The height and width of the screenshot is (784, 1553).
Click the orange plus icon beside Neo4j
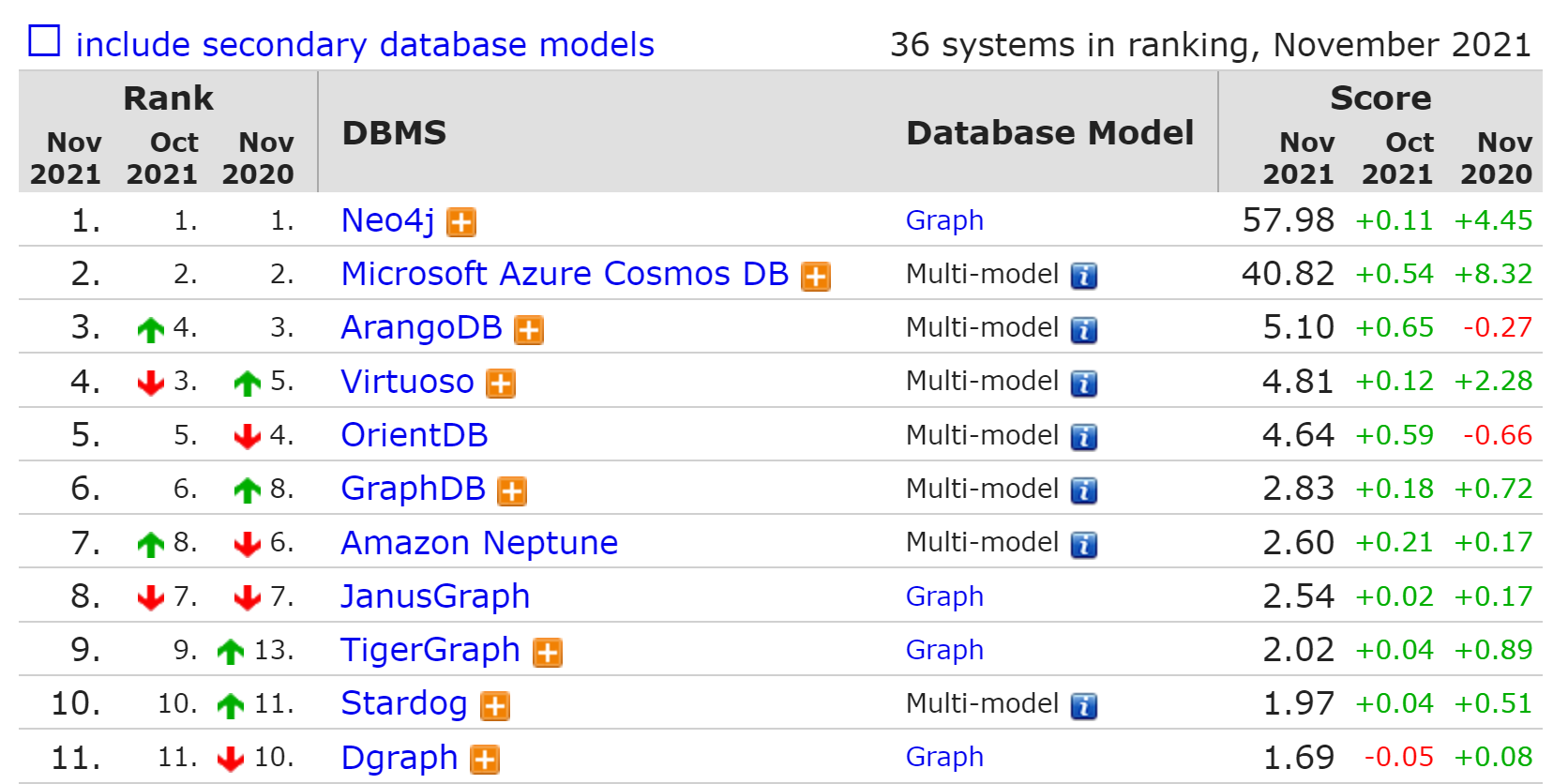[x=460, y=222]
